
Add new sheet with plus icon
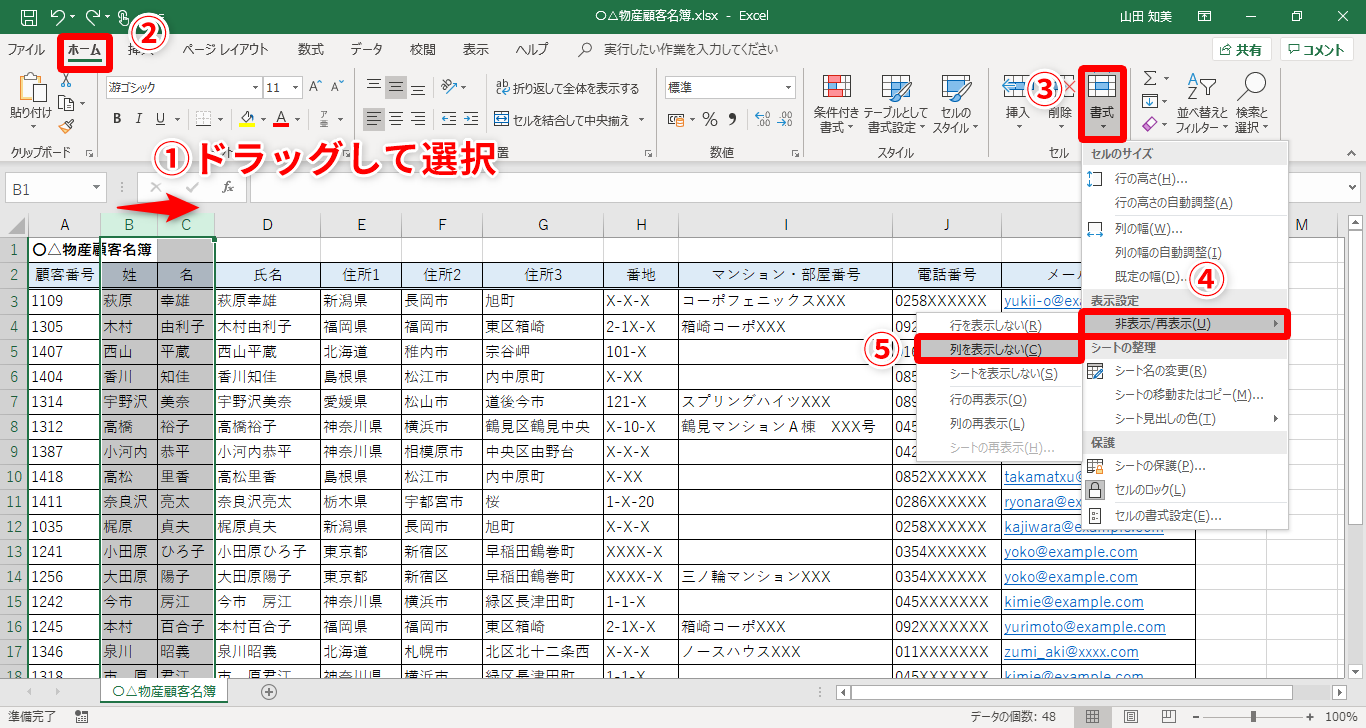pos(269,691)
